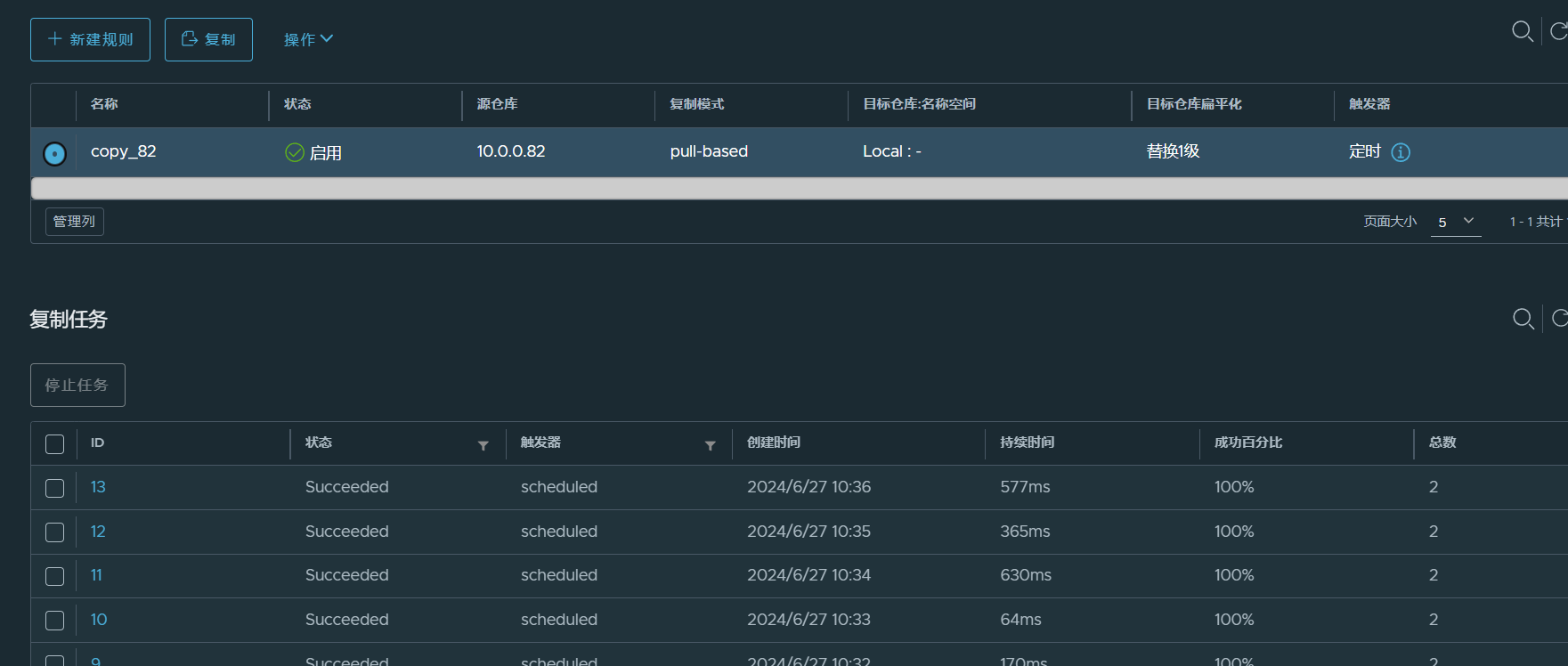The image size is (1568, 666).
Task: Click the 100% value of task 11
Action: click(x=1234, y=575)
